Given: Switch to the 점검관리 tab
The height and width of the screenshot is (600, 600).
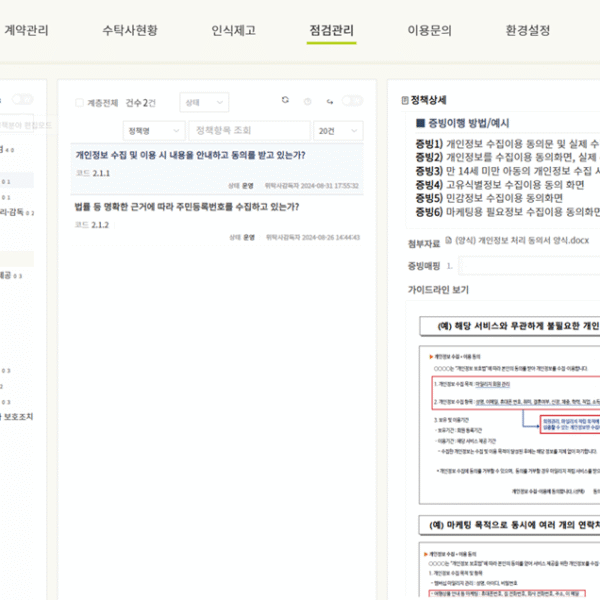Looking at the screenshot, I should click(331, 30).
